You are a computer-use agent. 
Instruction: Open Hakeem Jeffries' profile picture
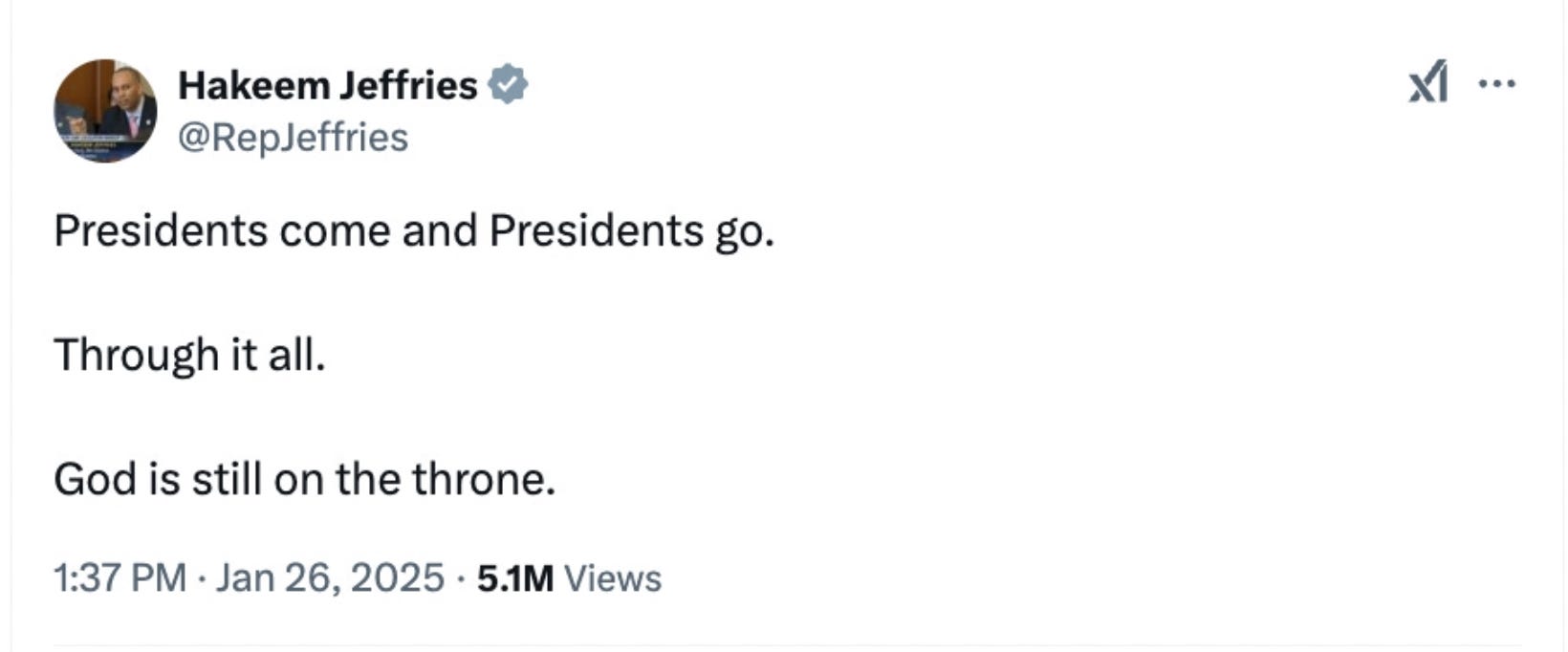tap(105, 111)
